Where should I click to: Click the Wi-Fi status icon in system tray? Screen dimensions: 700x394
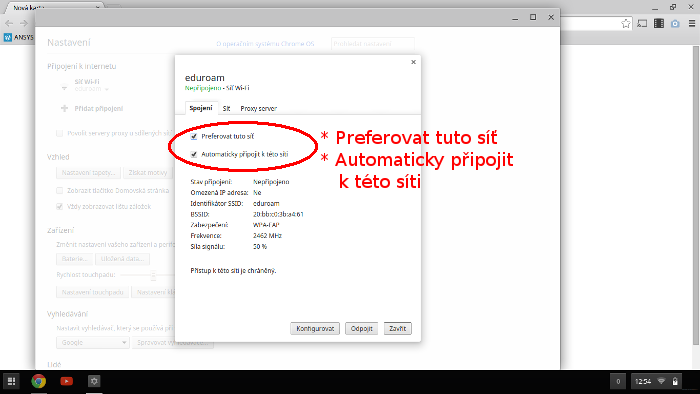662,381
